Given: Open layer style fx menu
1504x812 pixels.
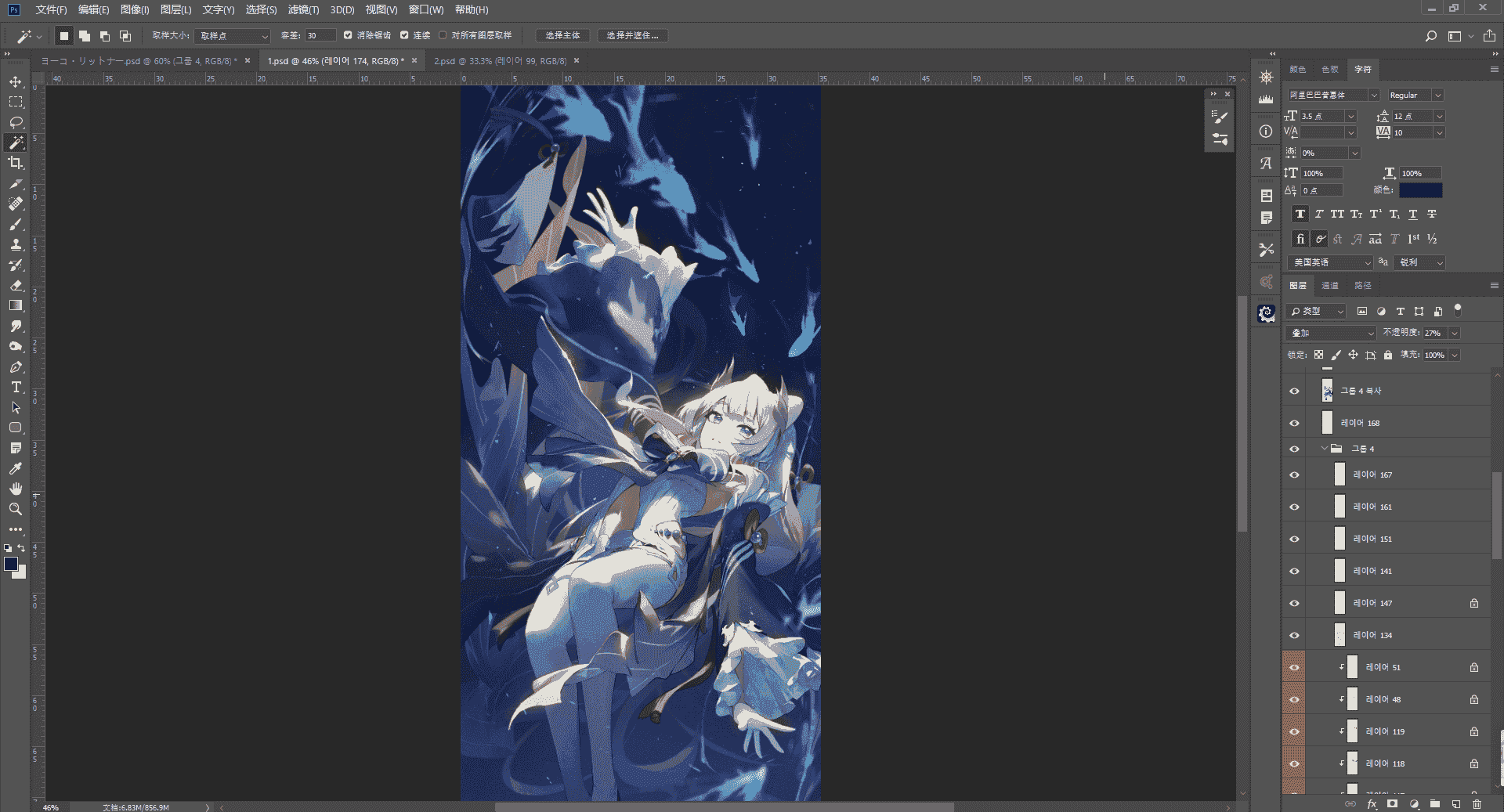Looking at the screenshot, I should tap(1372, 804).
